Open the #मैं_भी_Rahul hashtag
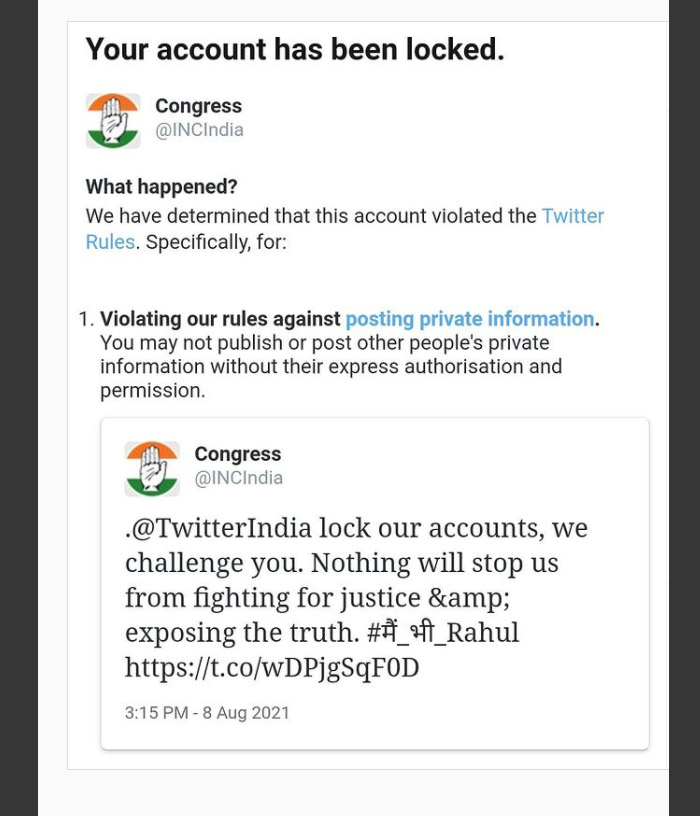This screenshot has height=816, width=700. 443,632
